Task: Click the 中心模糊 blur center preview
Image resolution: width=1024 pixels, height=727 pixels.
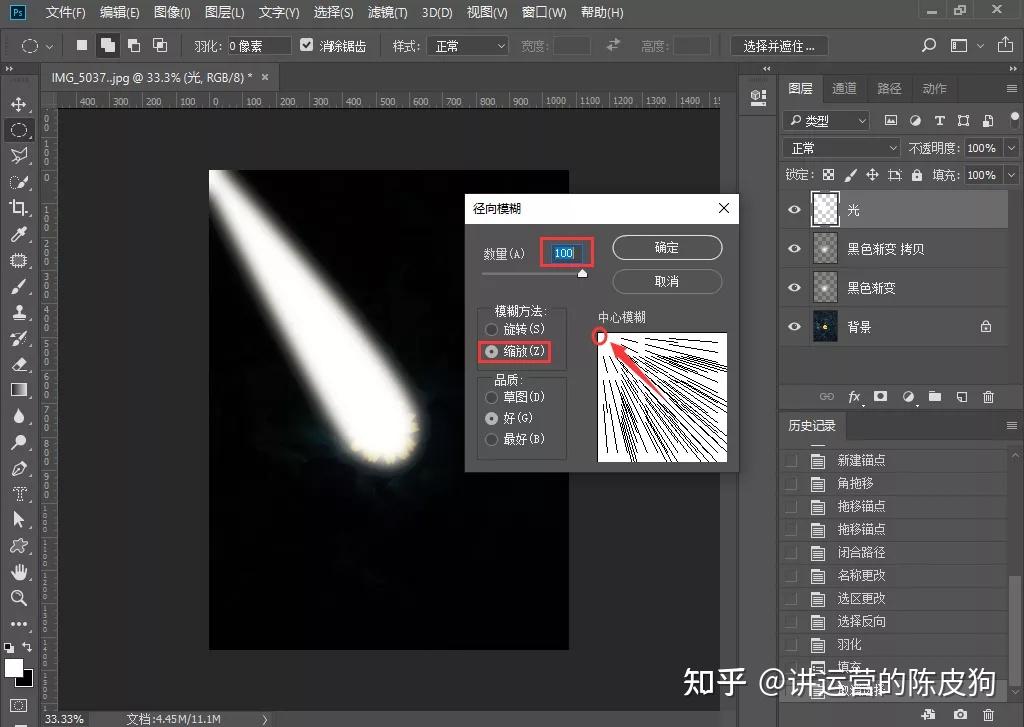Action: (662, 397)
